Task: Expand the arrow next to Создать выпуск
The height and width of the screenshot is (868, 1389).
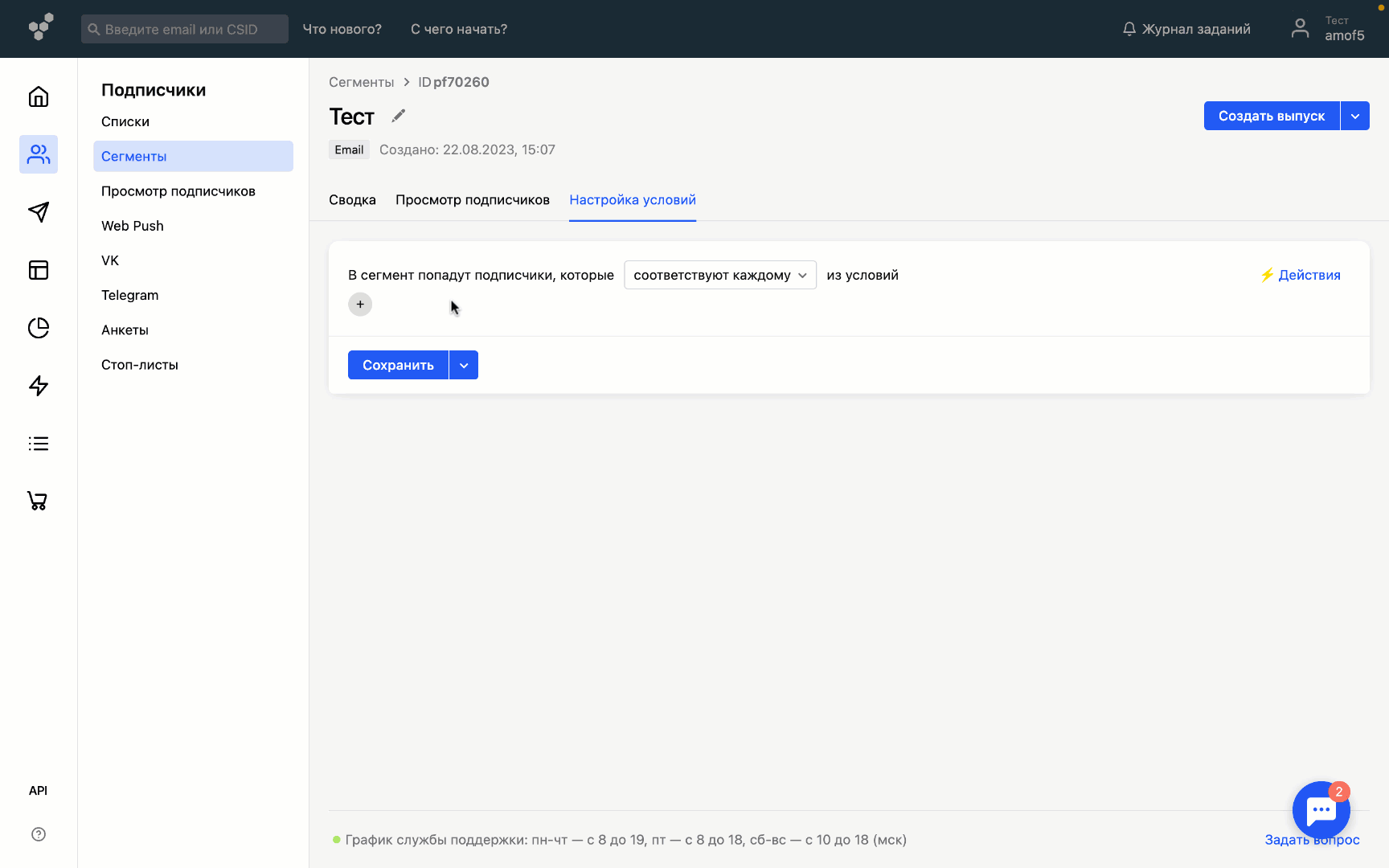Action: 1355,116
